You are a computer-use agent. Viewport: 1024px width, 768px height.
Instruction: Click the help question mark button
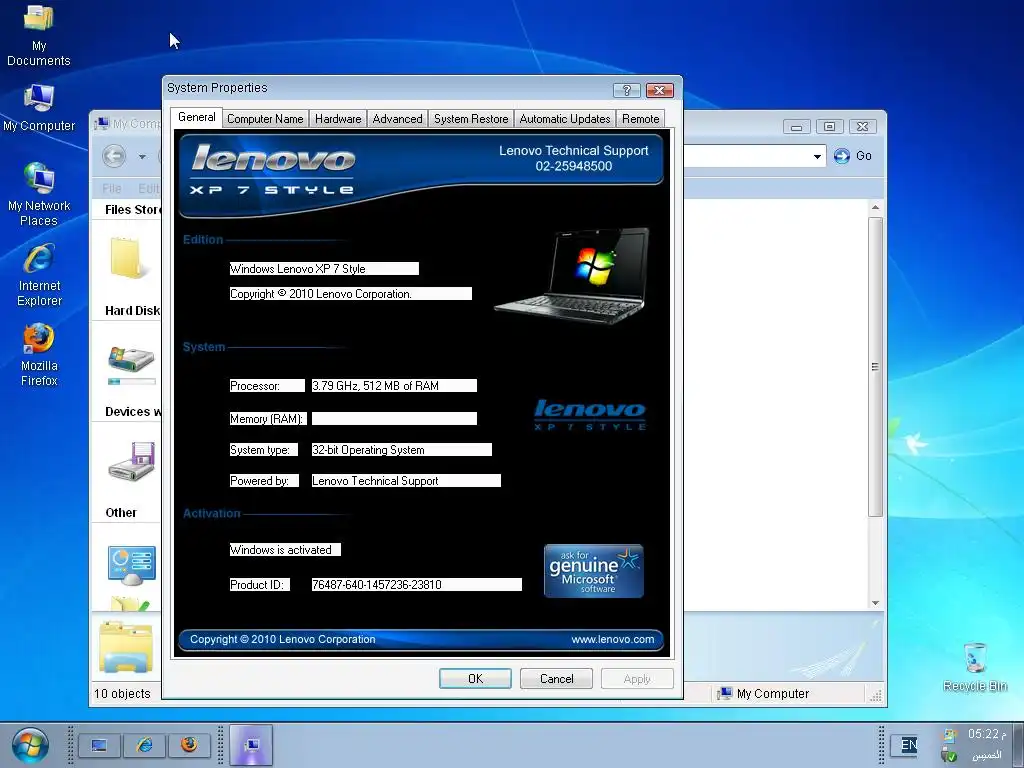(626, 90)
